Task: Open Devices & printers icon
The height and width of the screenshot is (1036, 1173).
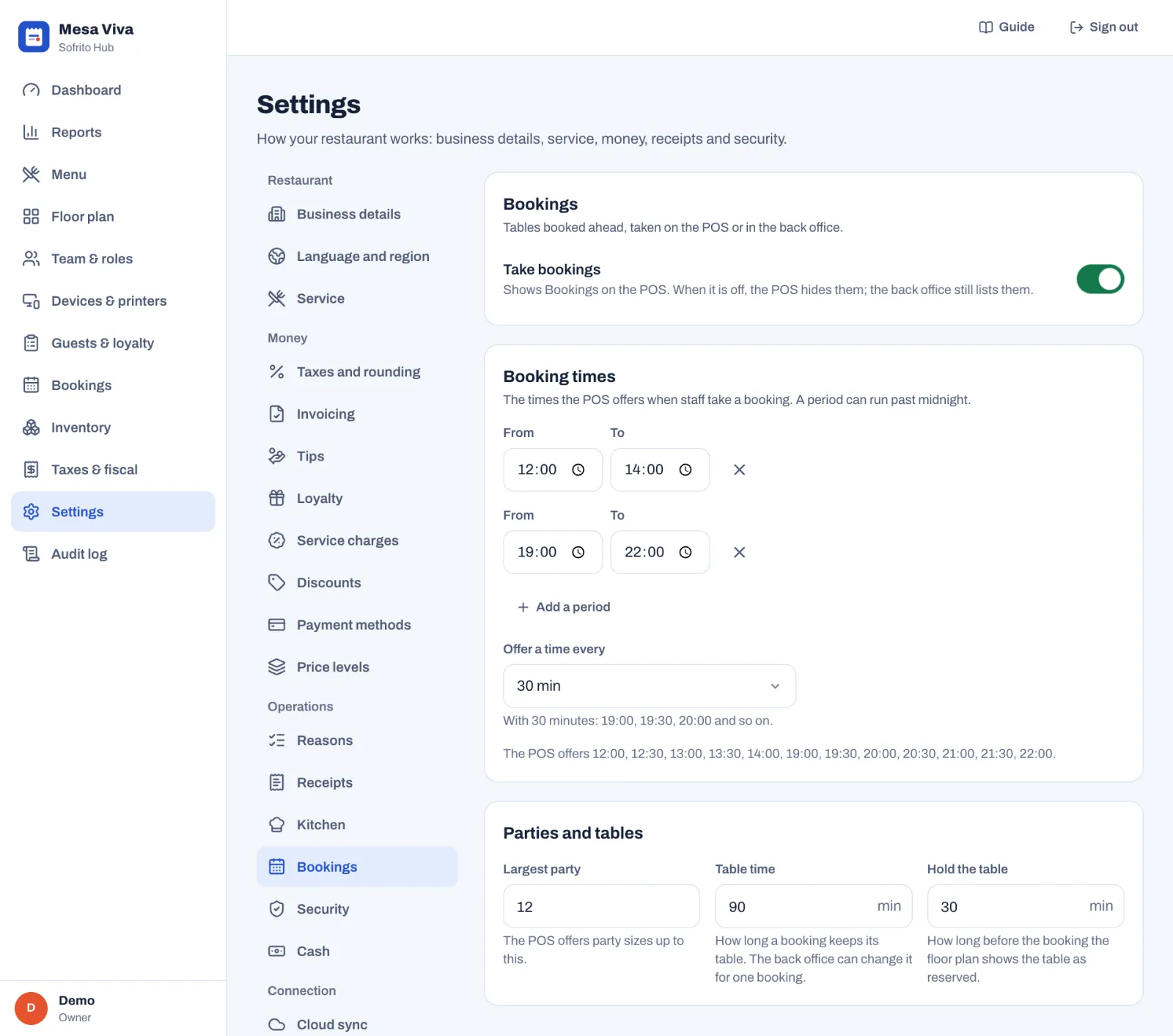Action: coord(31,301)
